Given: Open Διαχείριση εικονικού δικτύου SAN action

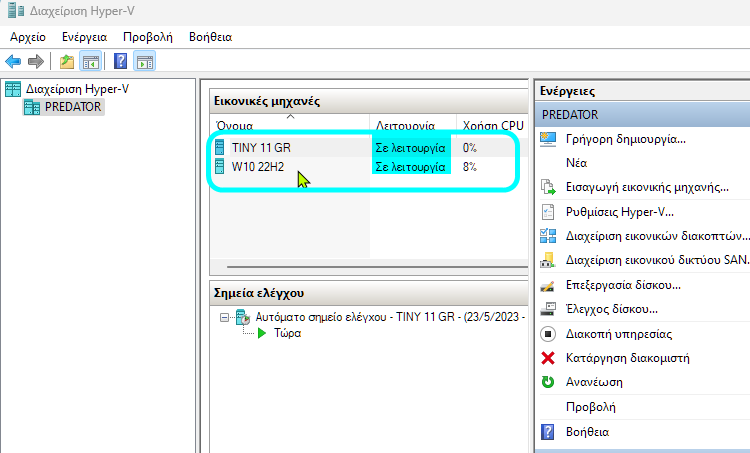Looking at the screenshot, I should (x=657, y=260).
